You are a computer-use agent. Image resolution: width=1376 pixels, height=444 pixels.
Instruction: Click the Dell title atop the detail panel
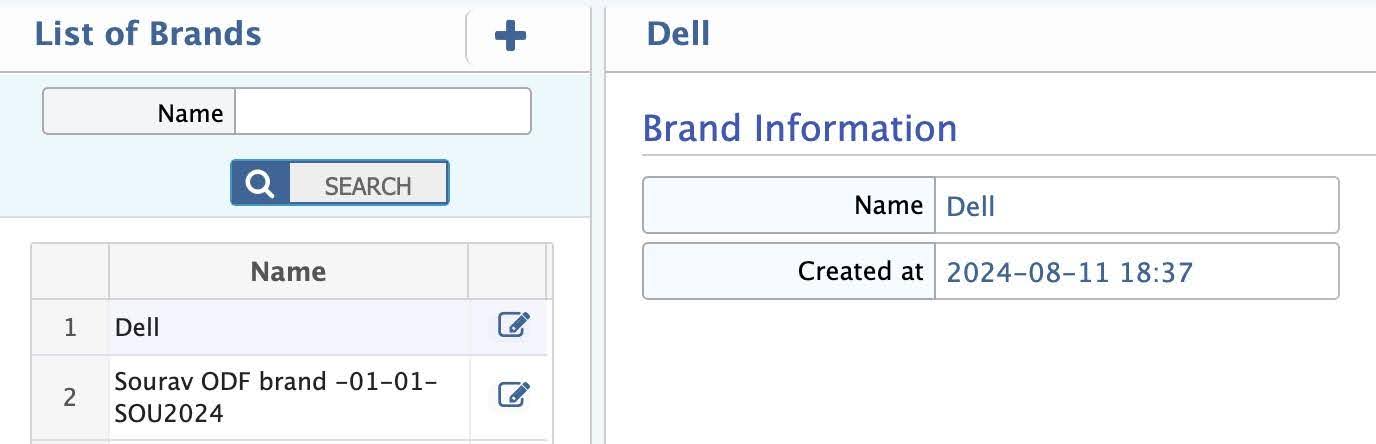click(678, 34)
